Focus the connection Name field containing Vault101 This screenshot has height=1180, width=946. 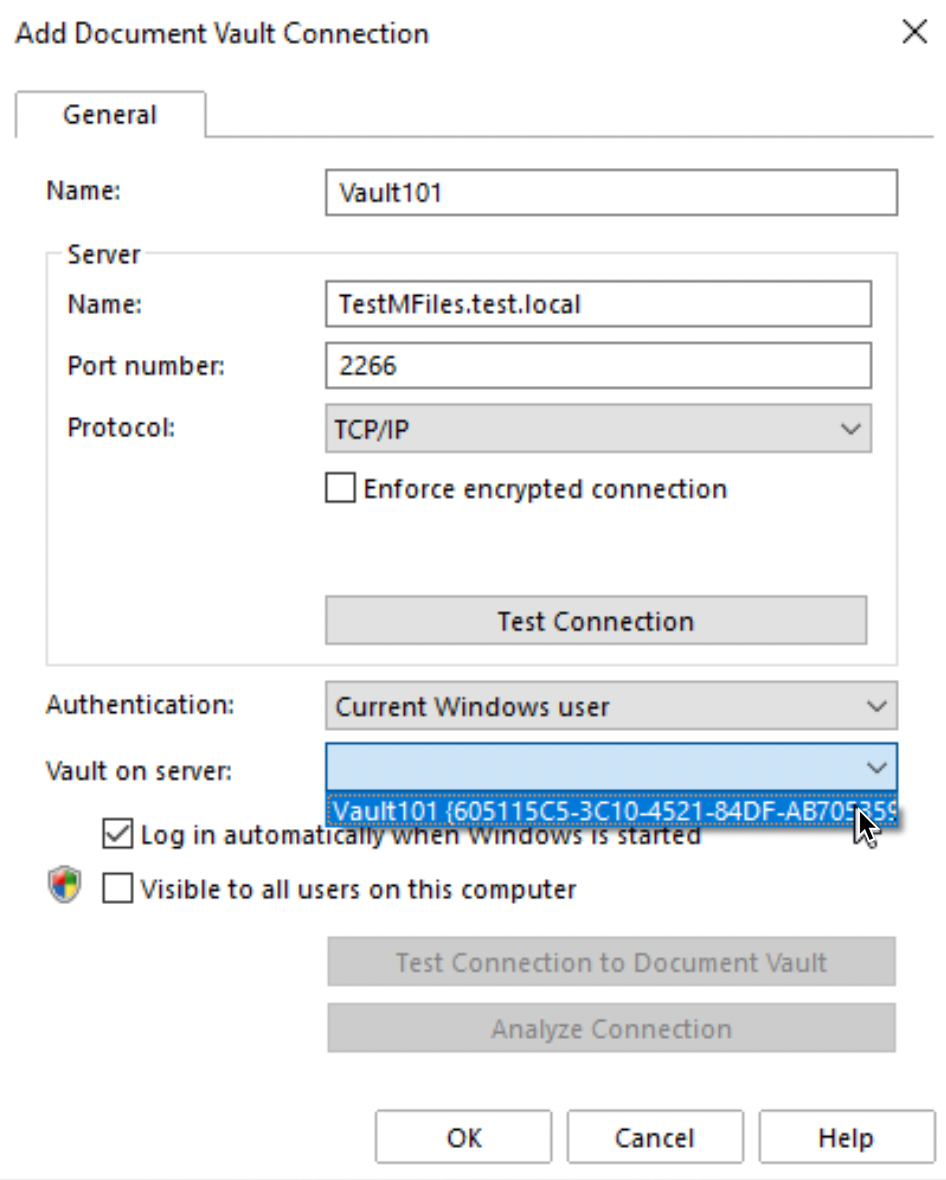pos(611,193)
